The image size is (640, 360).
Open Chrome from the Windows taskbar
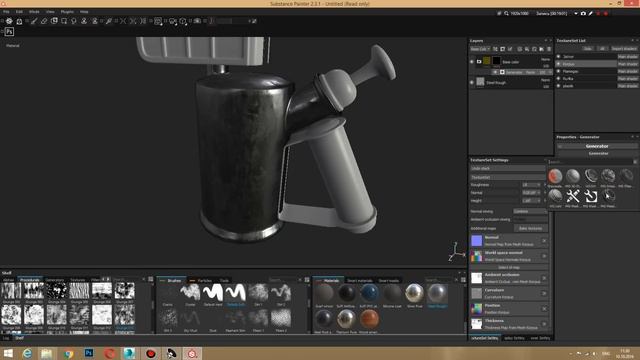coord(68,353)
